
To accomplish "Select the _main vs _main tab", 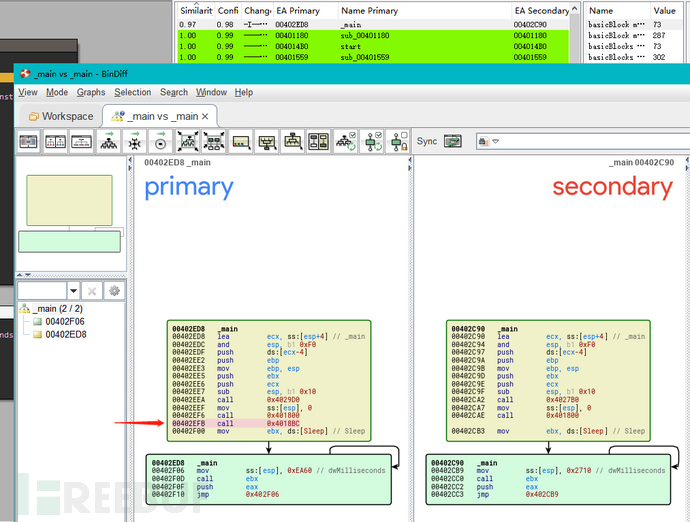I will point(159,116).
